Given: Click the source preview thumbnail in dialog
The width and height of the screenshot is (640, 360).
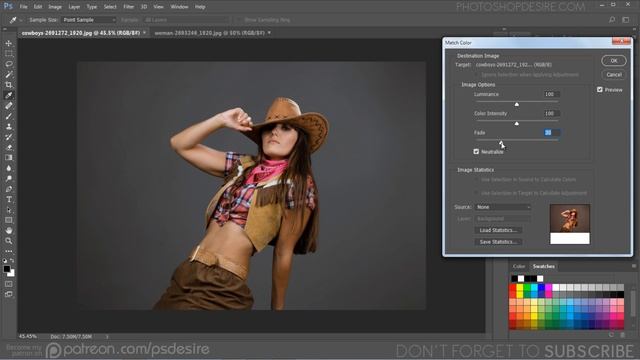Looking at the screenshot, I should 570,224.
